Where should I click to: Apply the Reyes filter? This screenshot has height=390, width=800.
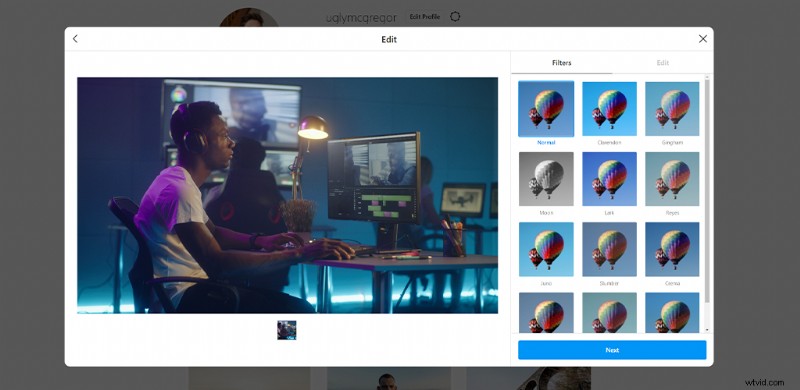[x=672, y=179]
